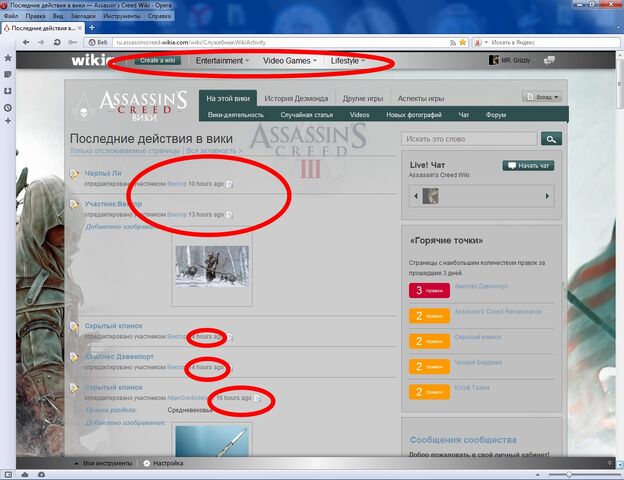Open the Чарльз Ли article link

coord(103,173)
